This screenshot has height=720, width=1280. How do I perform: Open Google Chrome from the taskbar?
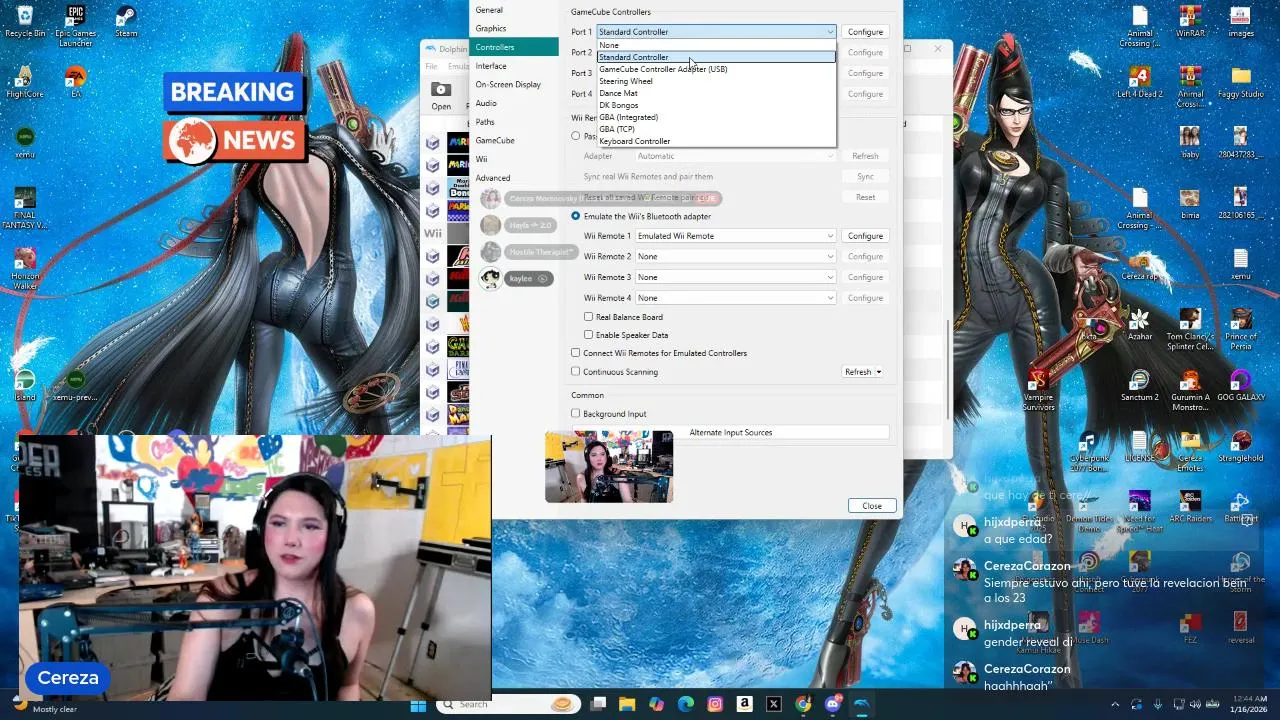(x=803, y=704)
